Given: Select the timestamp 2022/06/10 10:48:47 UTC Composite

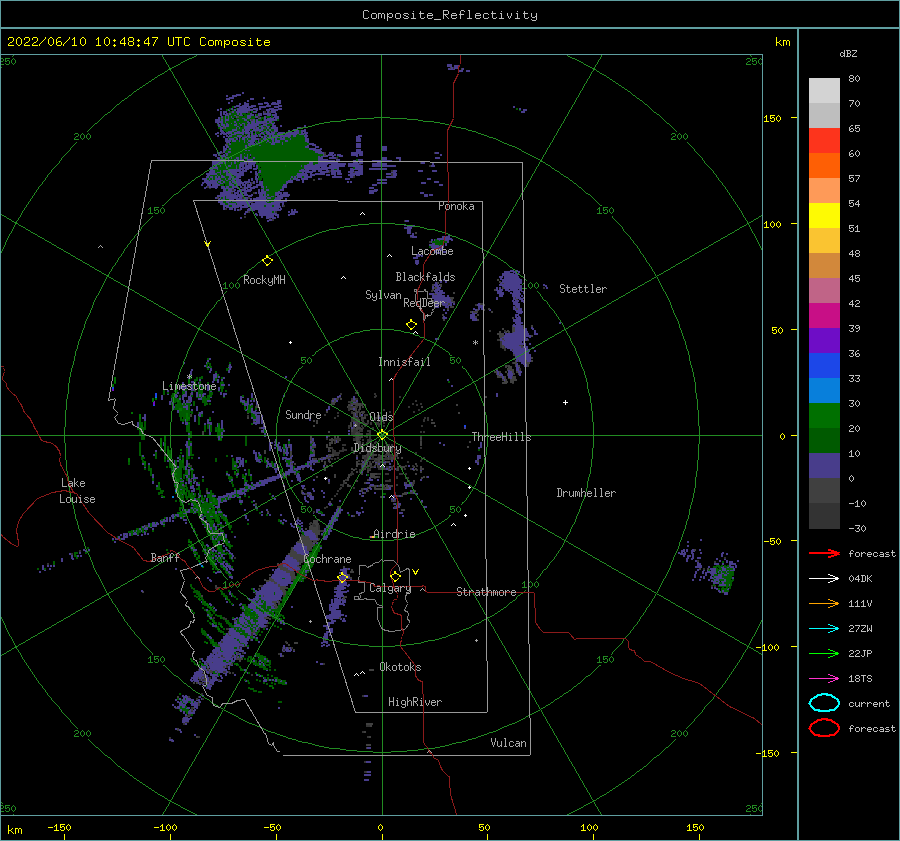Looking at the screenshot, I should click(138, 42).
